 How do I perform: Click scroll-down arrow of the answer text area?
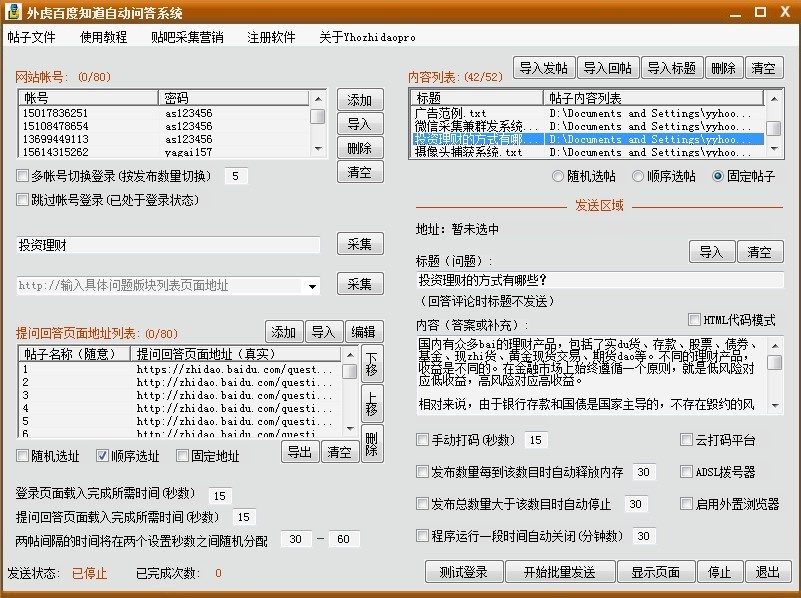pos(775,406)
